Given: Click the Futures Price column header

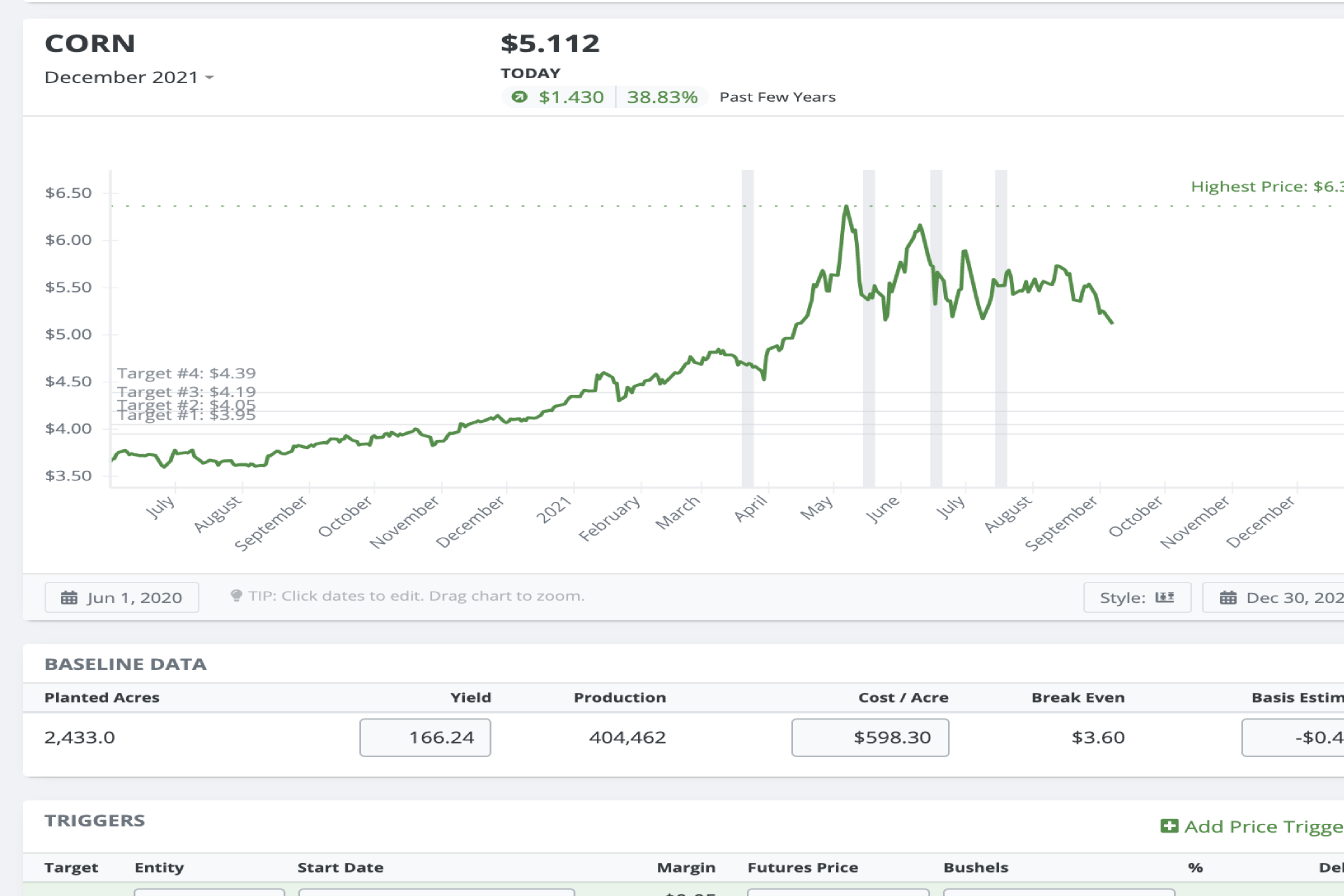Looking at the screenshot, I should pos(802,867).
